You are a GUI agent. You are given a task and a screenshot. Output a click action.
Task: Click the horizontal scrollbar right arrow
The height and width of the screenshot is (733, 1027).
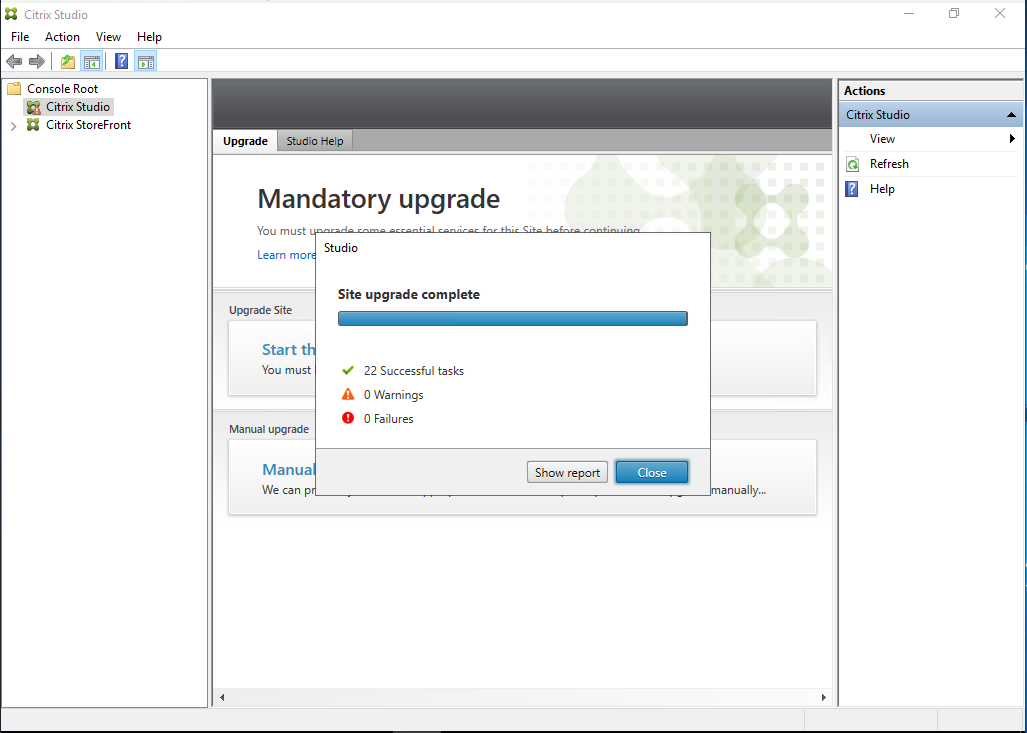[x=823, y=698]
